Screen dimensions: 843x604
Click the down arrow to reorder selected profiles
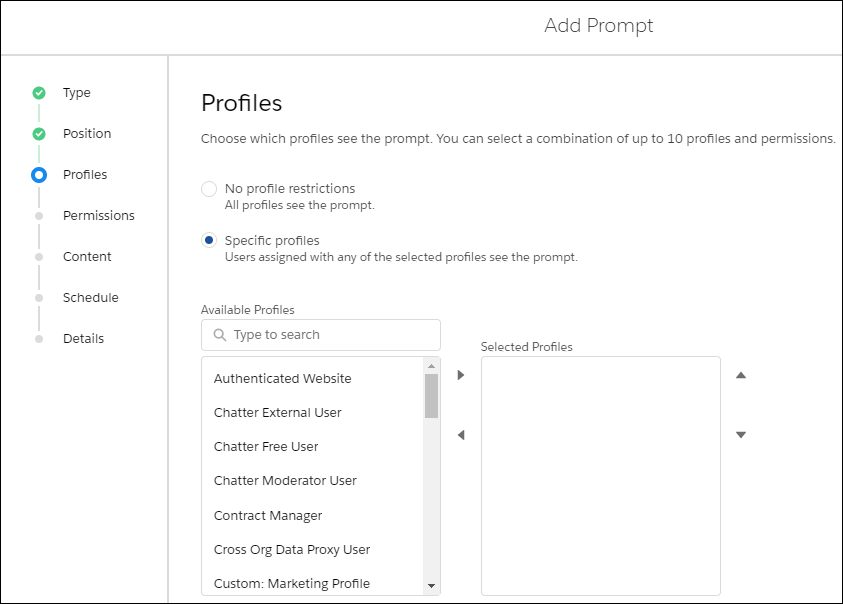[741, 435]
